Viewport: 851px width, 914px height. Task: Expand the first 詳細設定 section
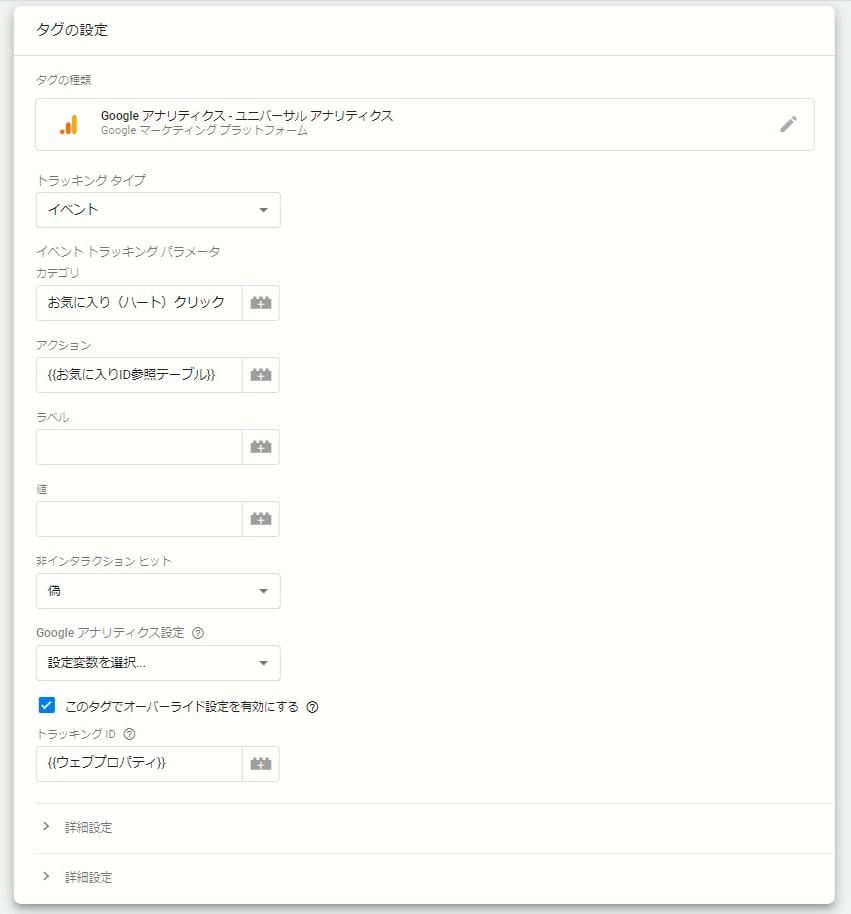[435, 828]
